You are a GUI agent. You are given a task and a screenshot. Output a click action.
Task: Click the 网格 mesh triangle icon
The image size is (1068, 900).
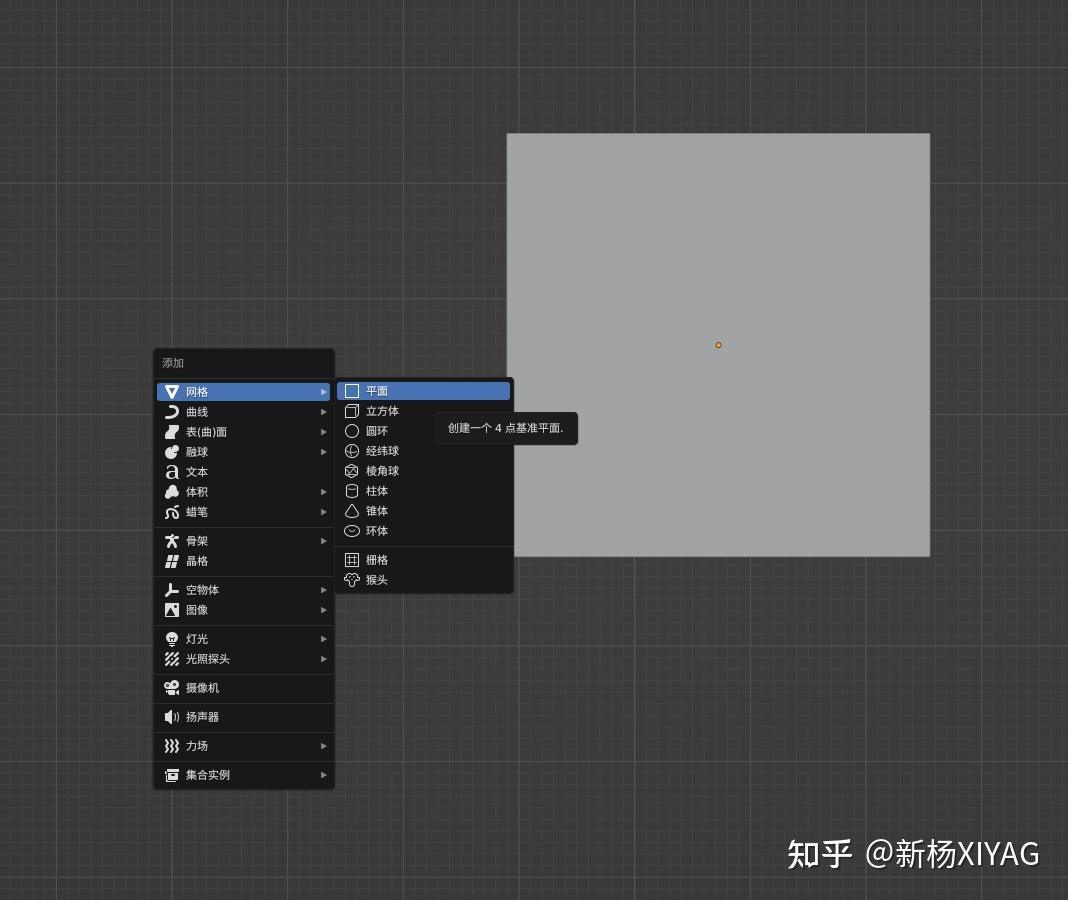click(172, 392)
